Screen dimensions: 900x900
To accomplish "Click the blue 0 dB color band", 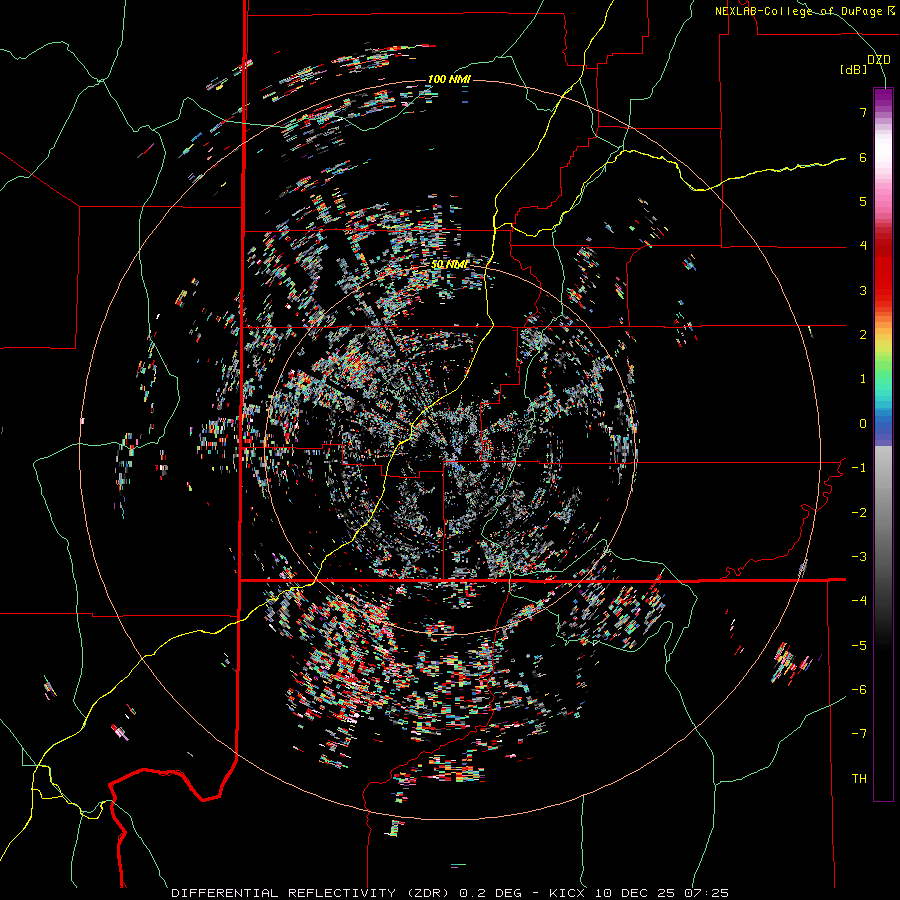I will coord(883,424).
